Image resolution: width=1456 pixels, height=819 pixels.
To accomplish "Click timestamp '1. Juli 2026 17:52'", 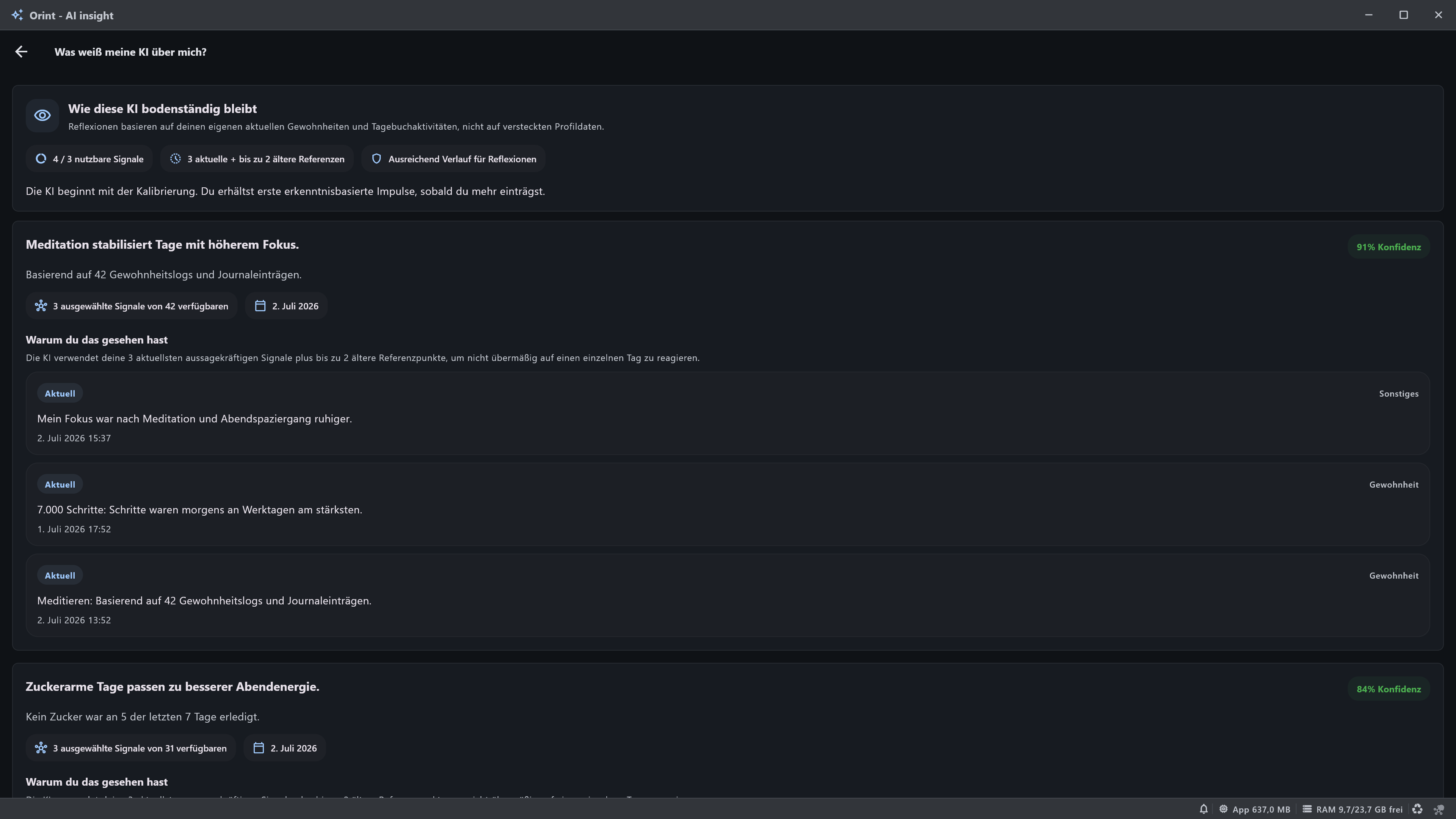I will (x=74, y=529).
